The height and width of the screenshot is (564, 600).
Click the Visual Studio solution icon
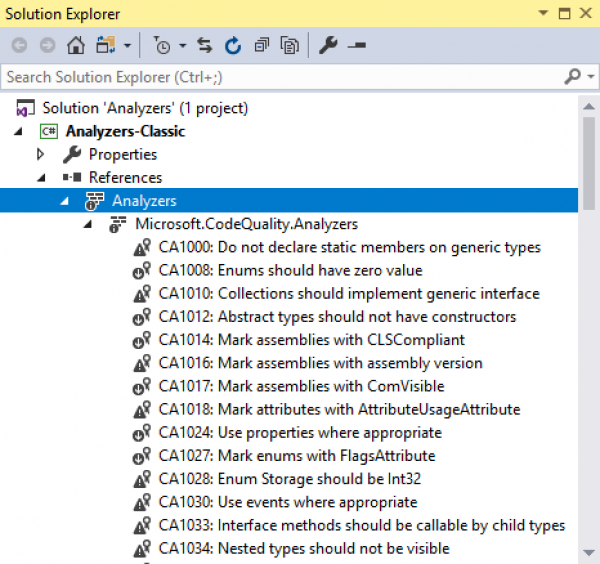pyautogui.click(x=25, y=108)
